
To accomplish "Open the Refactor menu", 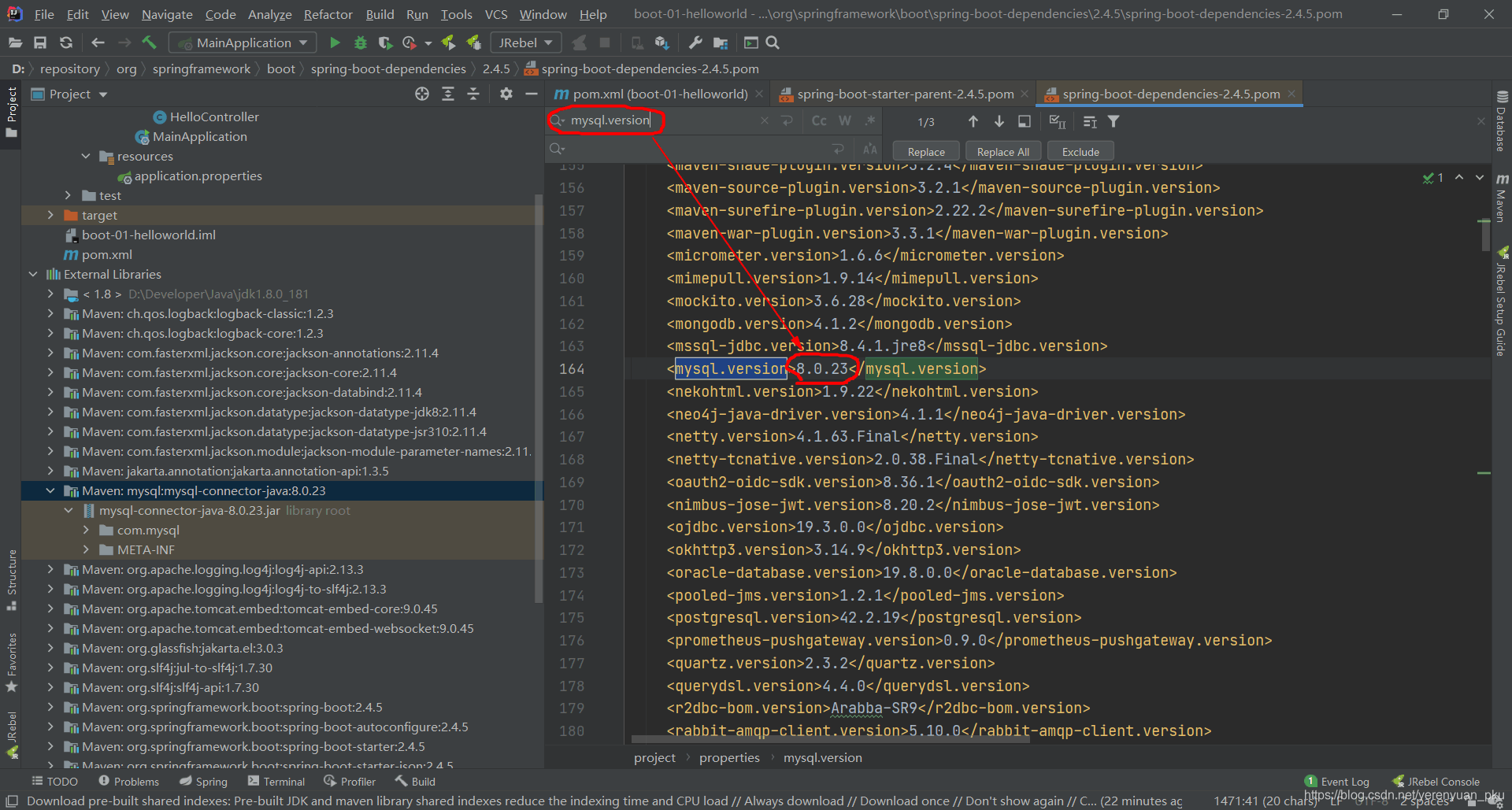I will click(x=328, y=14).
